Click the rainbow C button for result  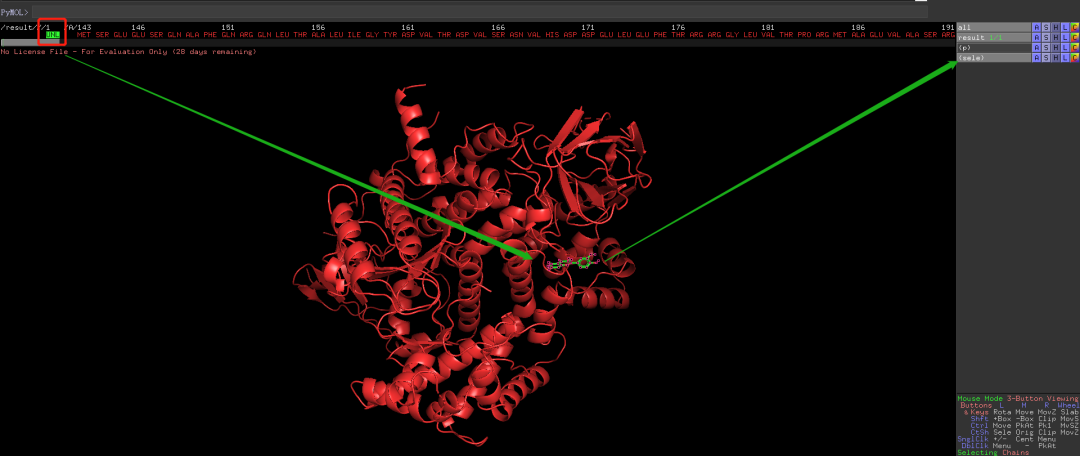[1075, 37]
